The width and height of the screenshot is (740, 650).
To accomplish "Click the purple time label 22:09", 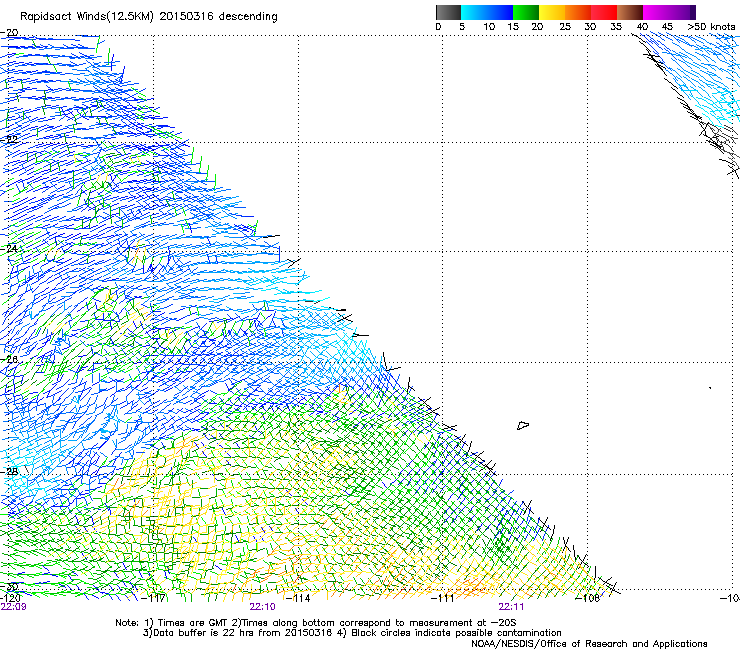I will pos(13,607).
